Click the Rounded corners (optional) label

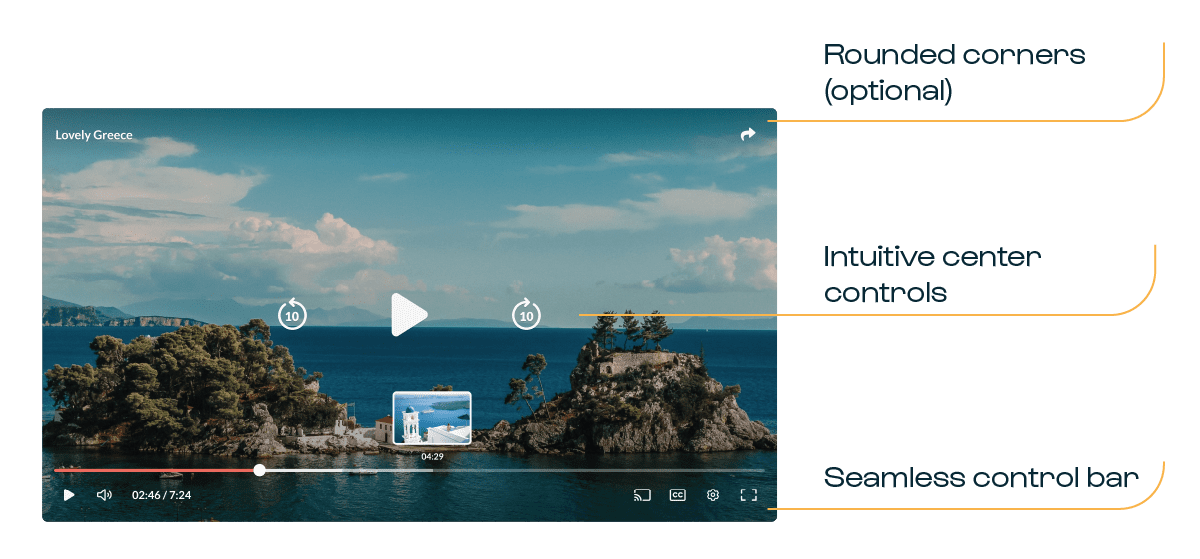(x=953, y=73)
